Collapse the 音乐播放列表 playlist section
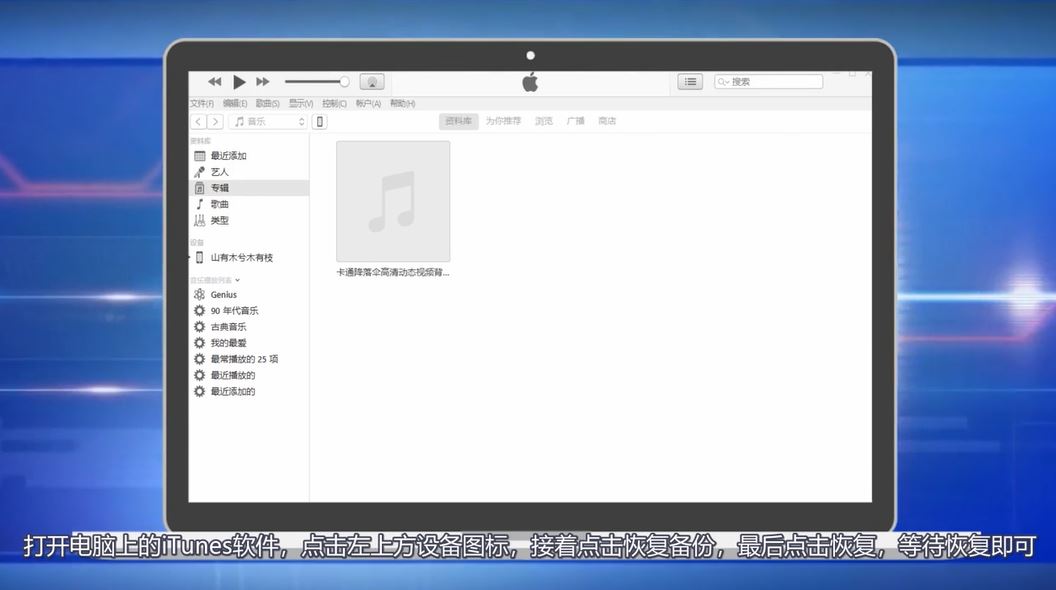This screenshot has width=1056, height=590. (237, 280)
